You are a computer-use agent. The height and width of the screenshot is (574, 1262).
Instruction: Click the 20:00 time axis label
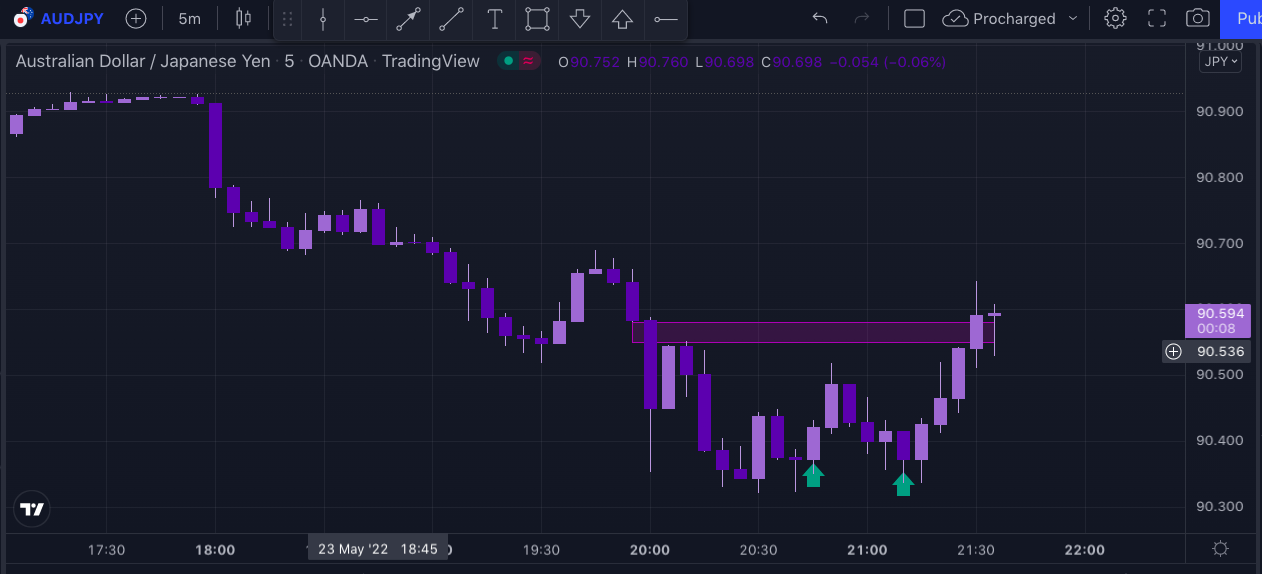pos(650,549)
